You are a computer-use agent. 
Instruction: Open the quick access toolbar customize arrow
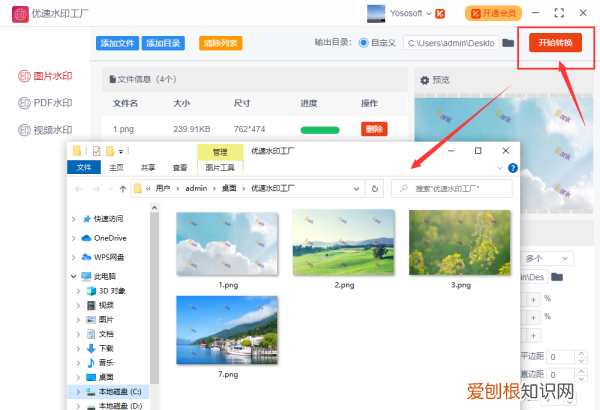coord(121,152)
